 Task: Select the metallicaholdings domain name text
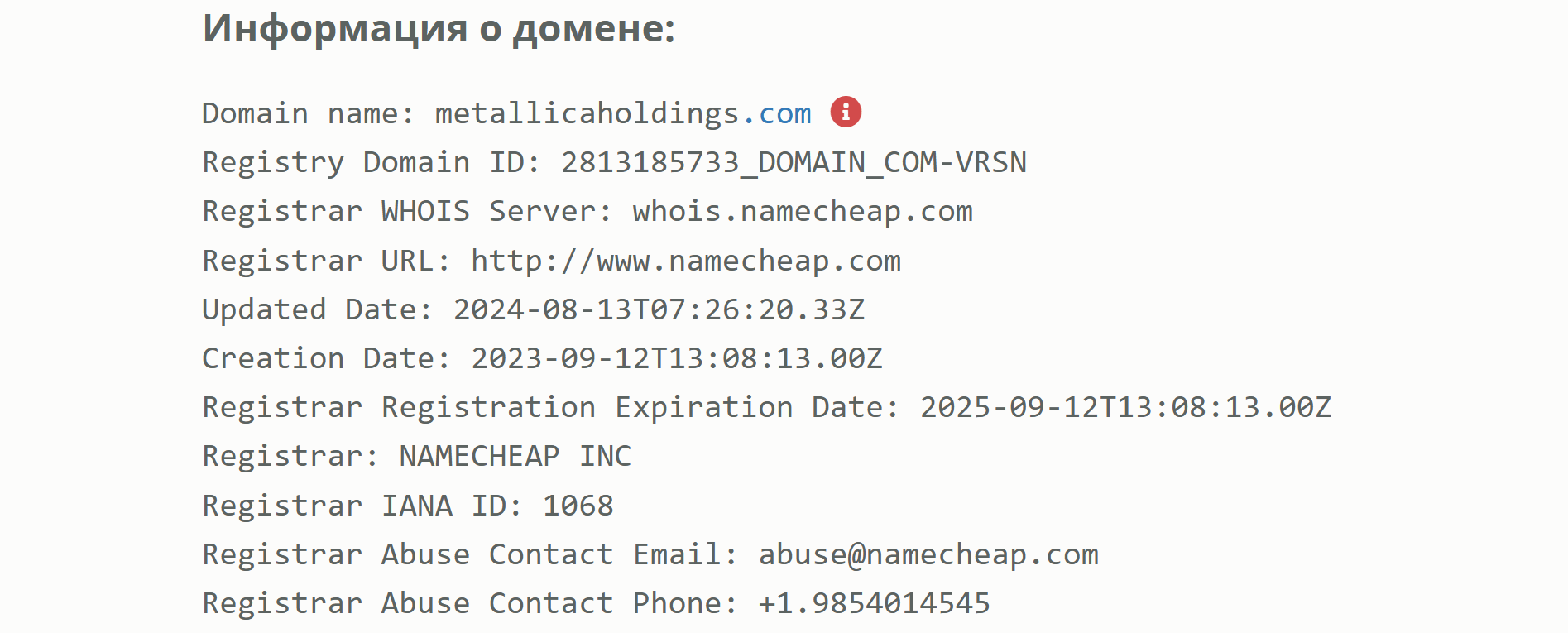pyautogui.click(x=587, y=113)
